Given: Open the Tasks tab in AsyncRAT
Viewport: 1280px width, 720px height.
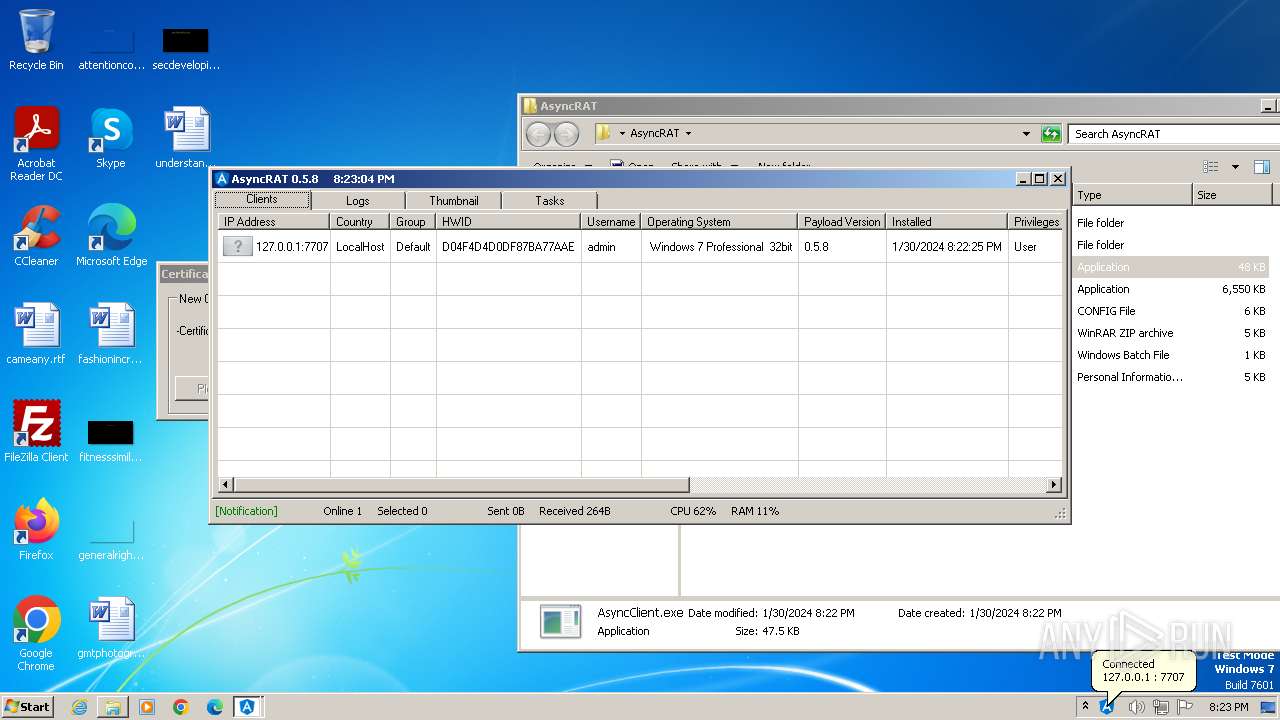Looking at the screenshot, I should pyautogui.click(x=550, y=201).
